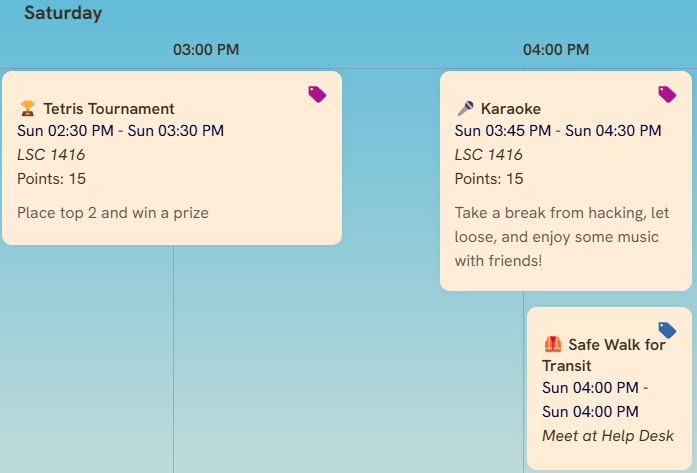Click the Tetris prize description text
This screenshot has height=473, width=697.
click(x=113, y=212)
